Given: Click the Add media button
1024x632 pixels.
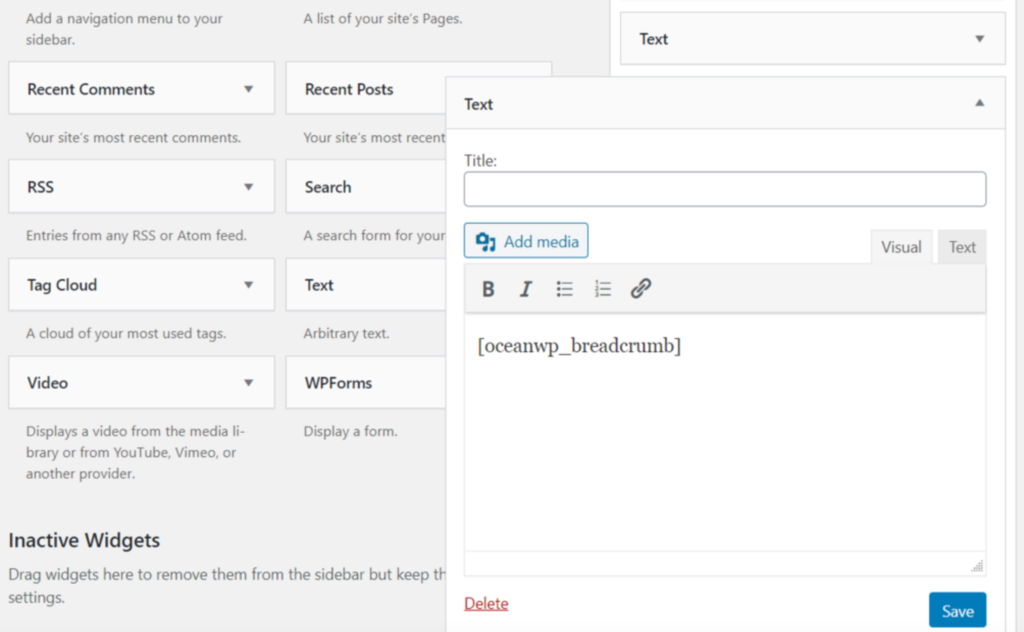Looking at the screenshot, I should pos(526,241).
